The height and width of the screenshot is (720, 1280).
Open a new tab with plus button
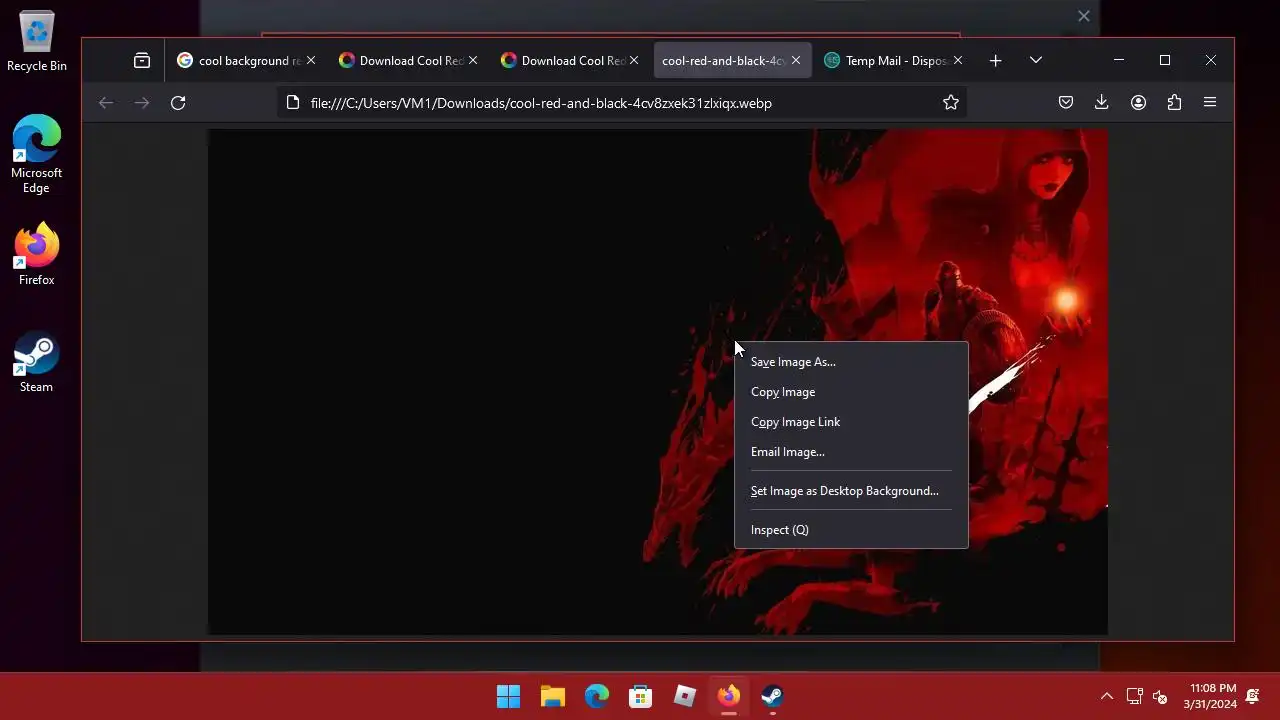995,61
